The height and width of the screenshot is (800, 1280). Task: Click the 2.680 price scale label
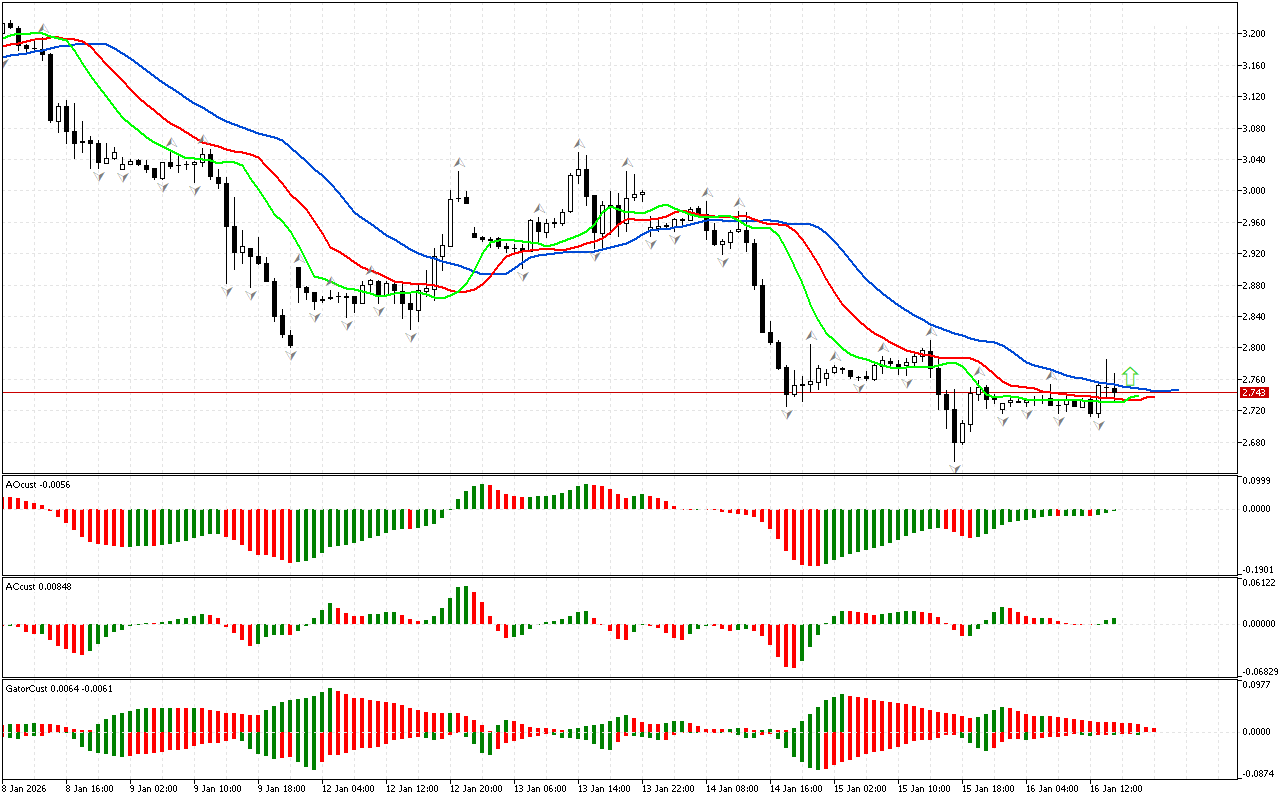click(1254, 442)
